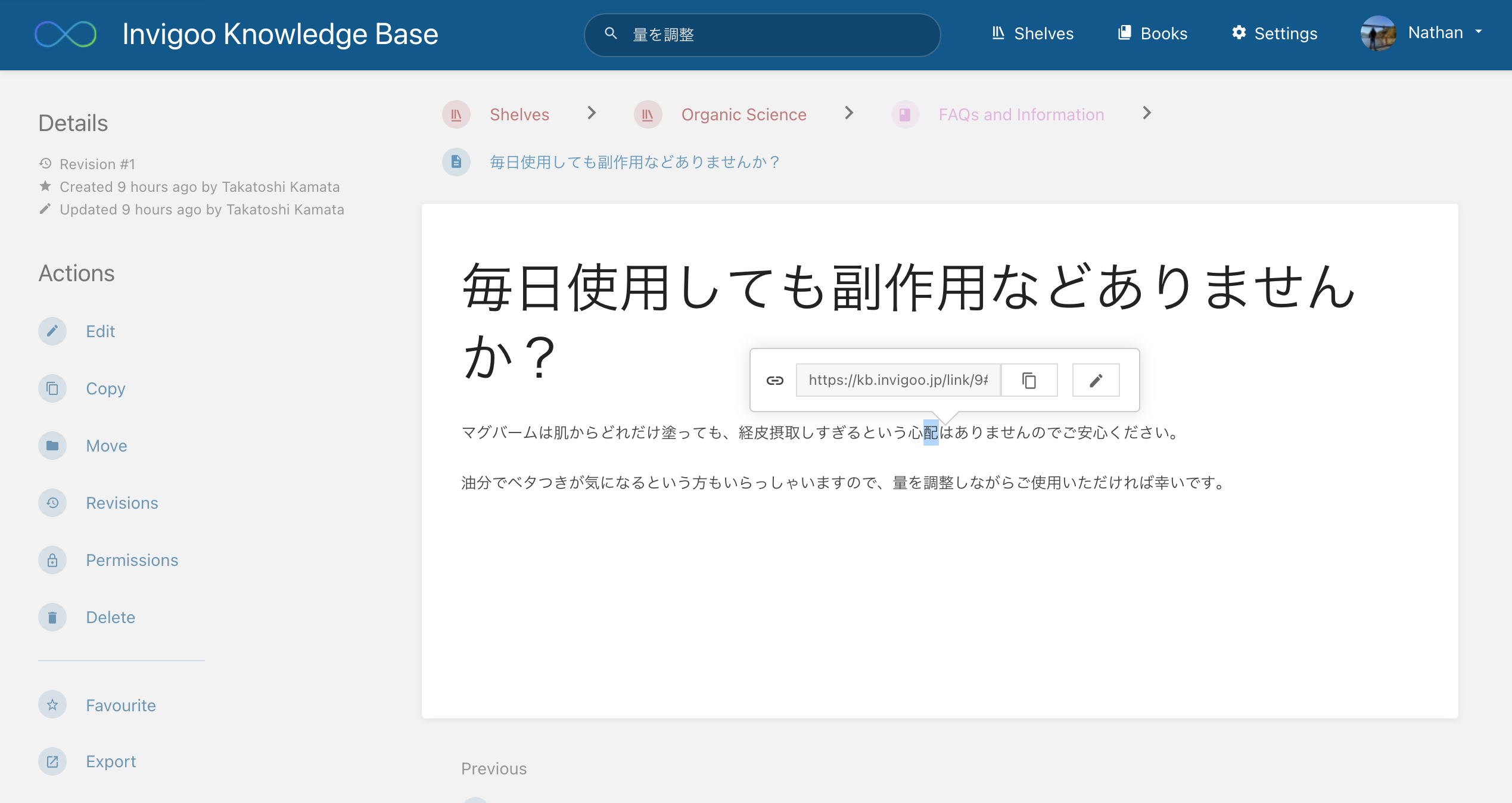Click the chain link icon in popover
The height and width of the screenshot is (803, 1512).
[x=776, y=380]
